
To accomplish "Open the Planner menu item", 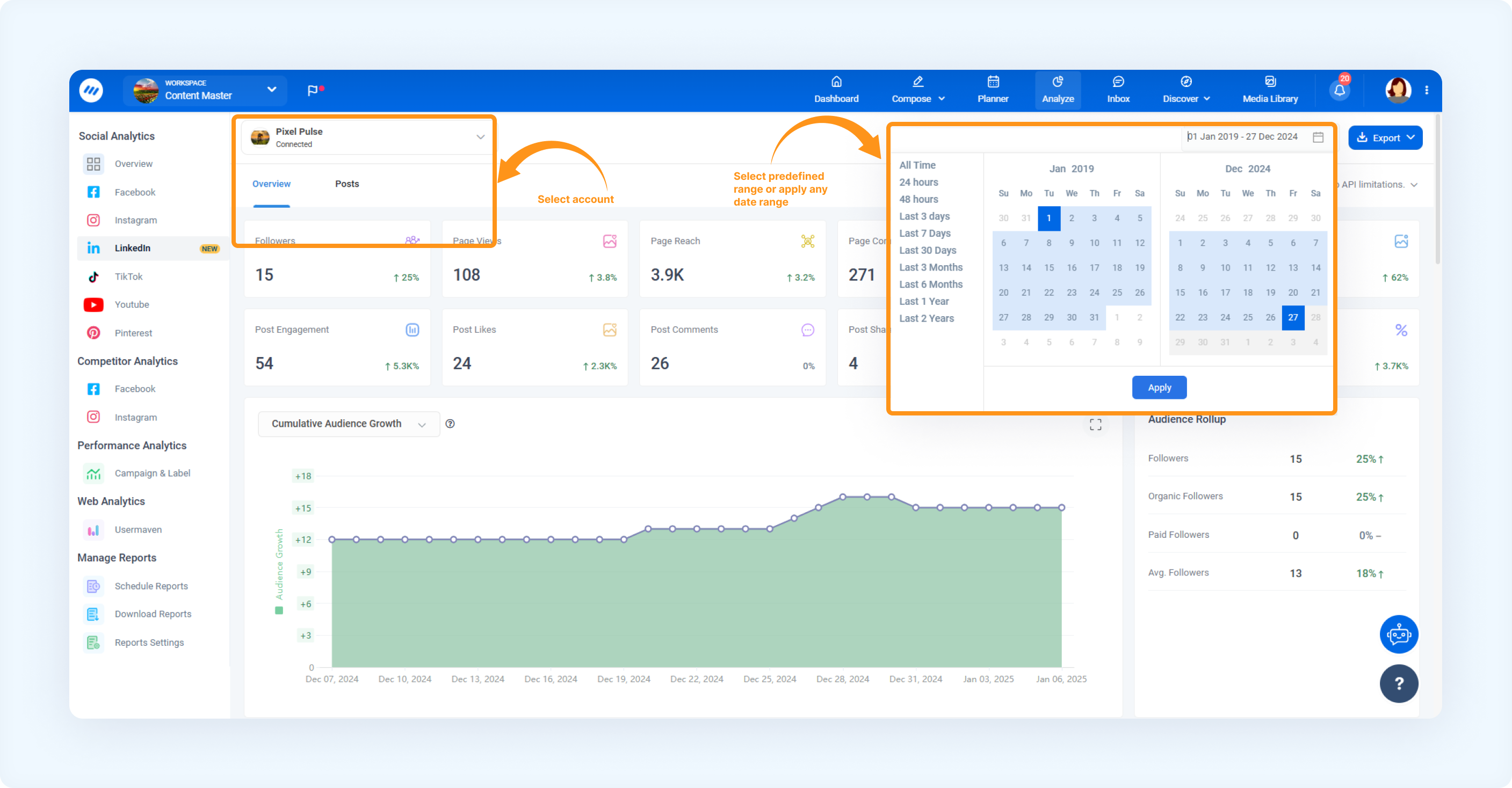I will coord(993,90).
